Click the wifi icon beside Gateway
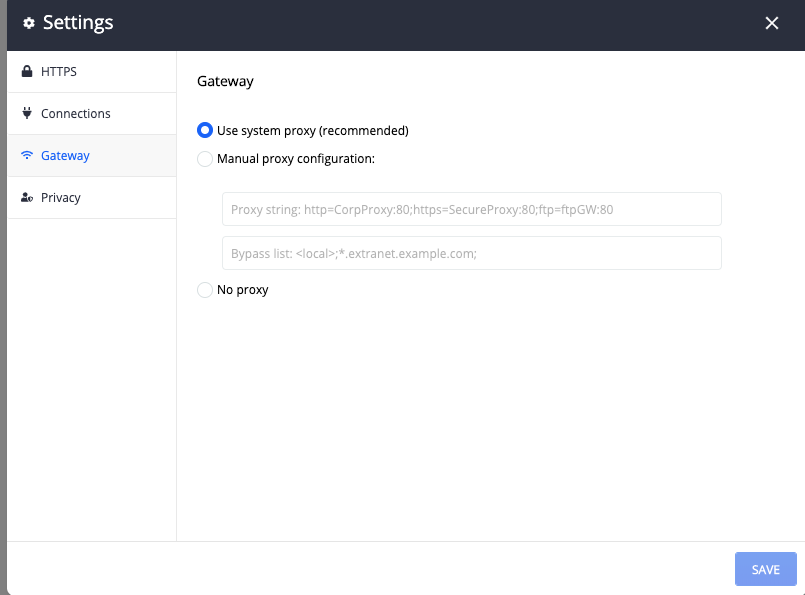 pos(27,156)
